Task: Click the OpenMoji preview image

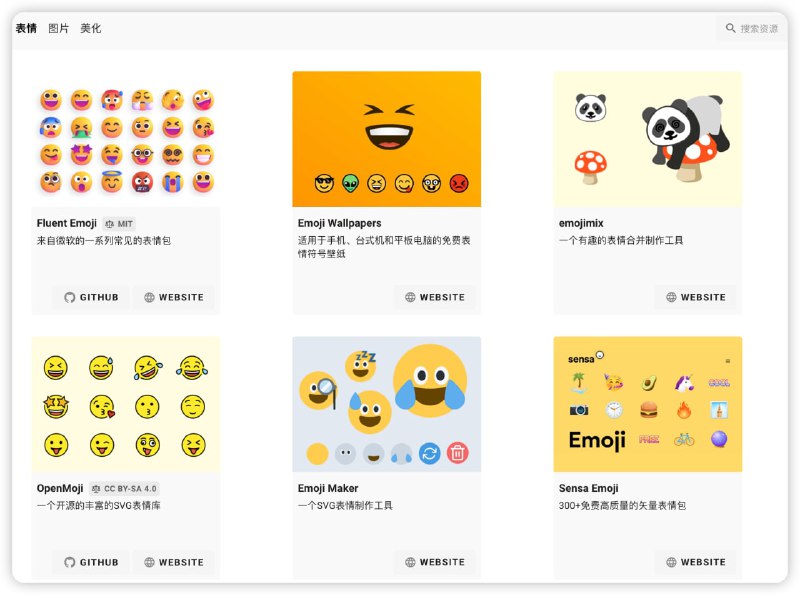Action: click(126, 404)
